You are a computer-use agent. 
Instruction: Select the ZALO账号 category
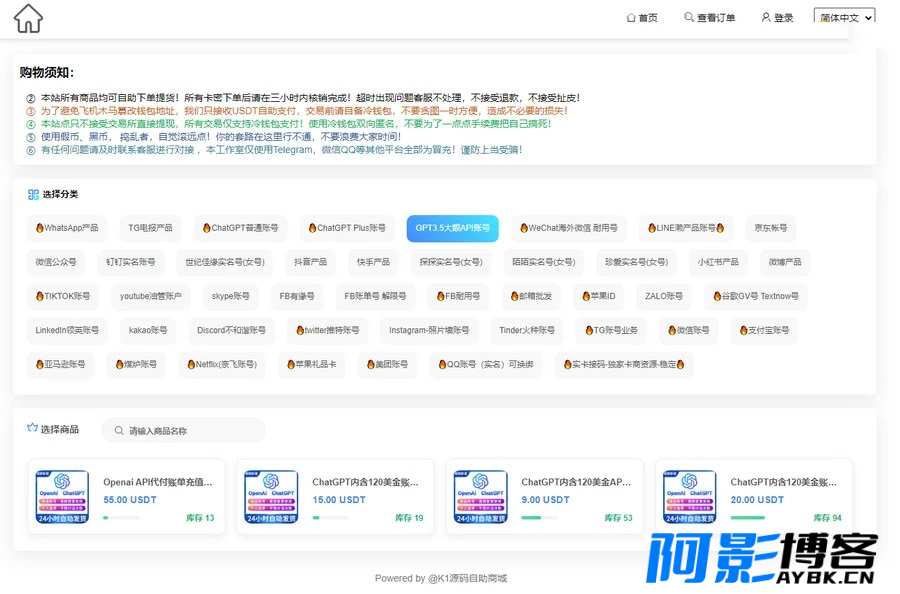tap(664, 296)
